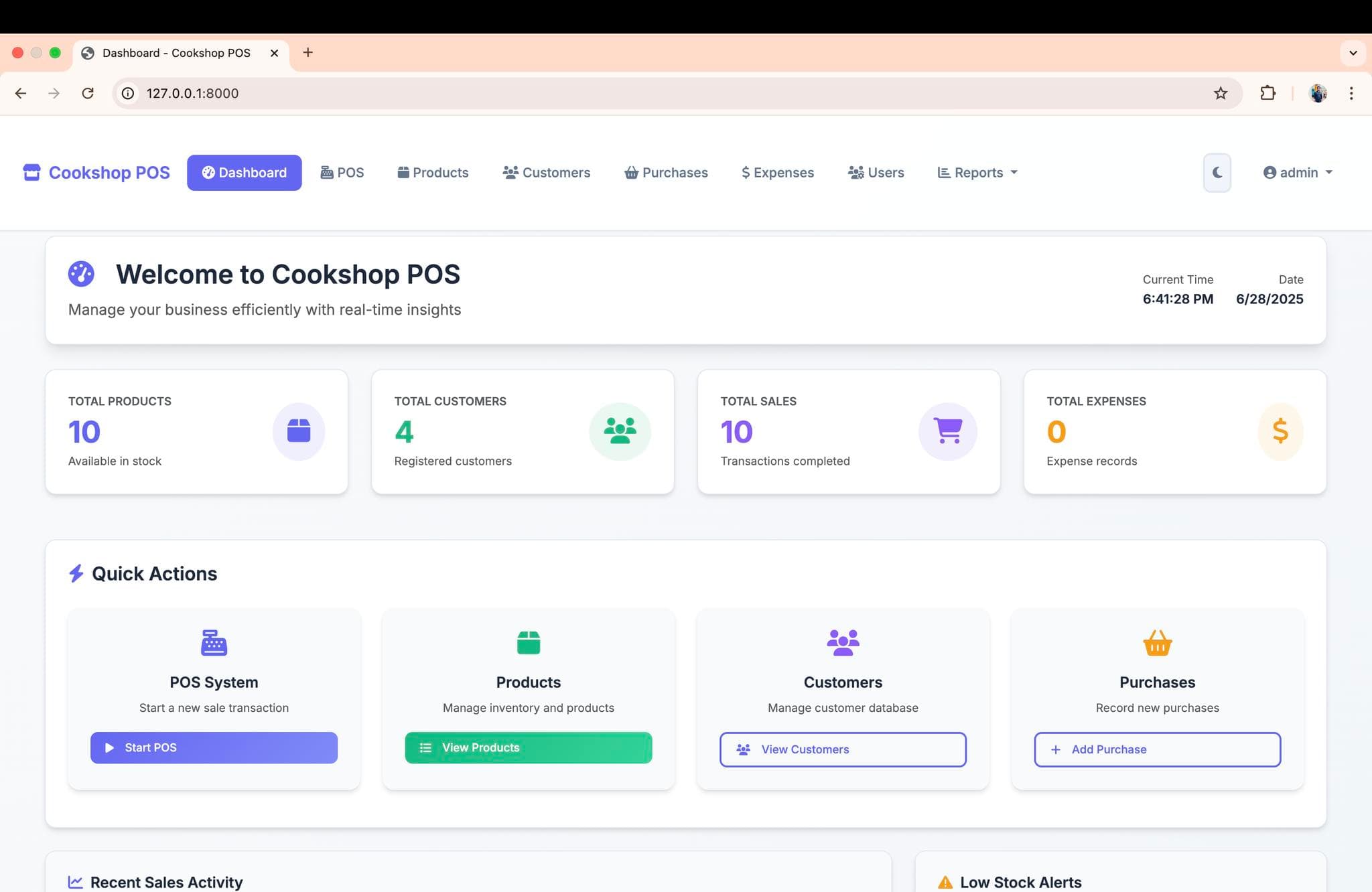1372x892 pixels.
Task: Click the Total Sales count 10
Action: pos(737,432)
